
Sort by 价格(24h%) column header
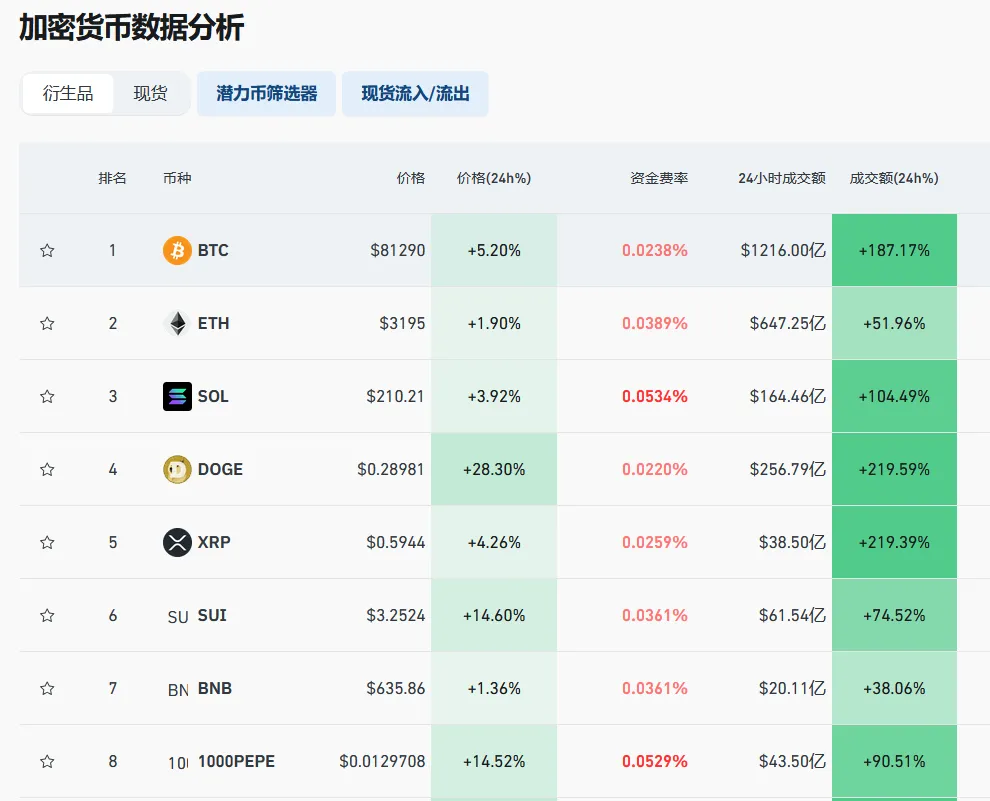(494, 178)
